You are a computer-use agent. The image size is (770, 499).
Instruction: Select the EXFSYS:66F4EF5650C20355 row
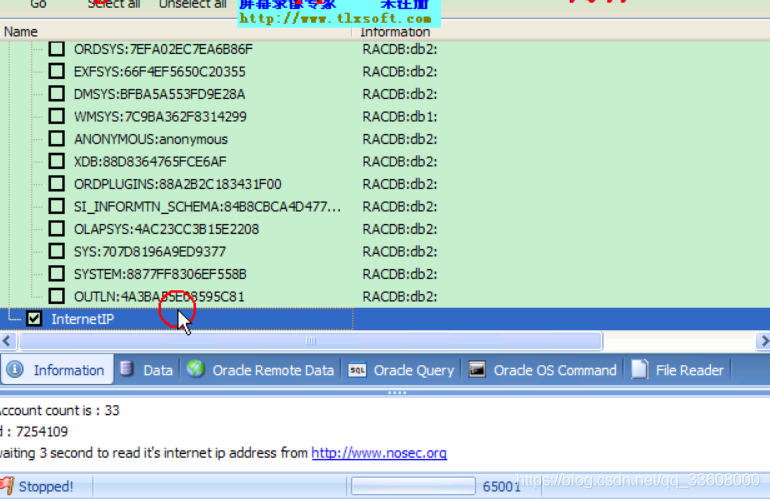(160, 72)
